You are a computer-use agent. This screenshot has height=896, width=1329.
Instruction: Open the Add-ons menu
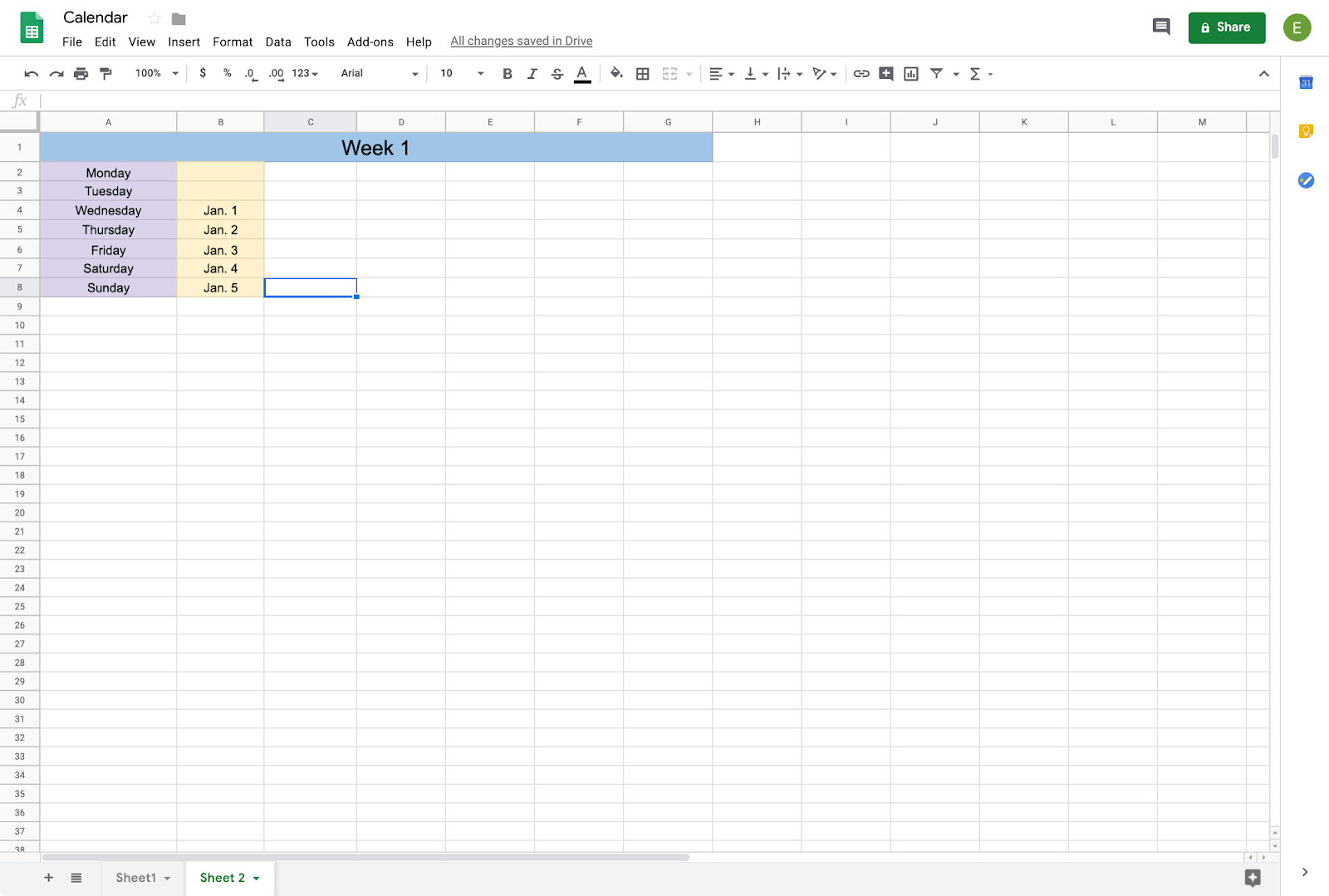(x=370, y=42)
